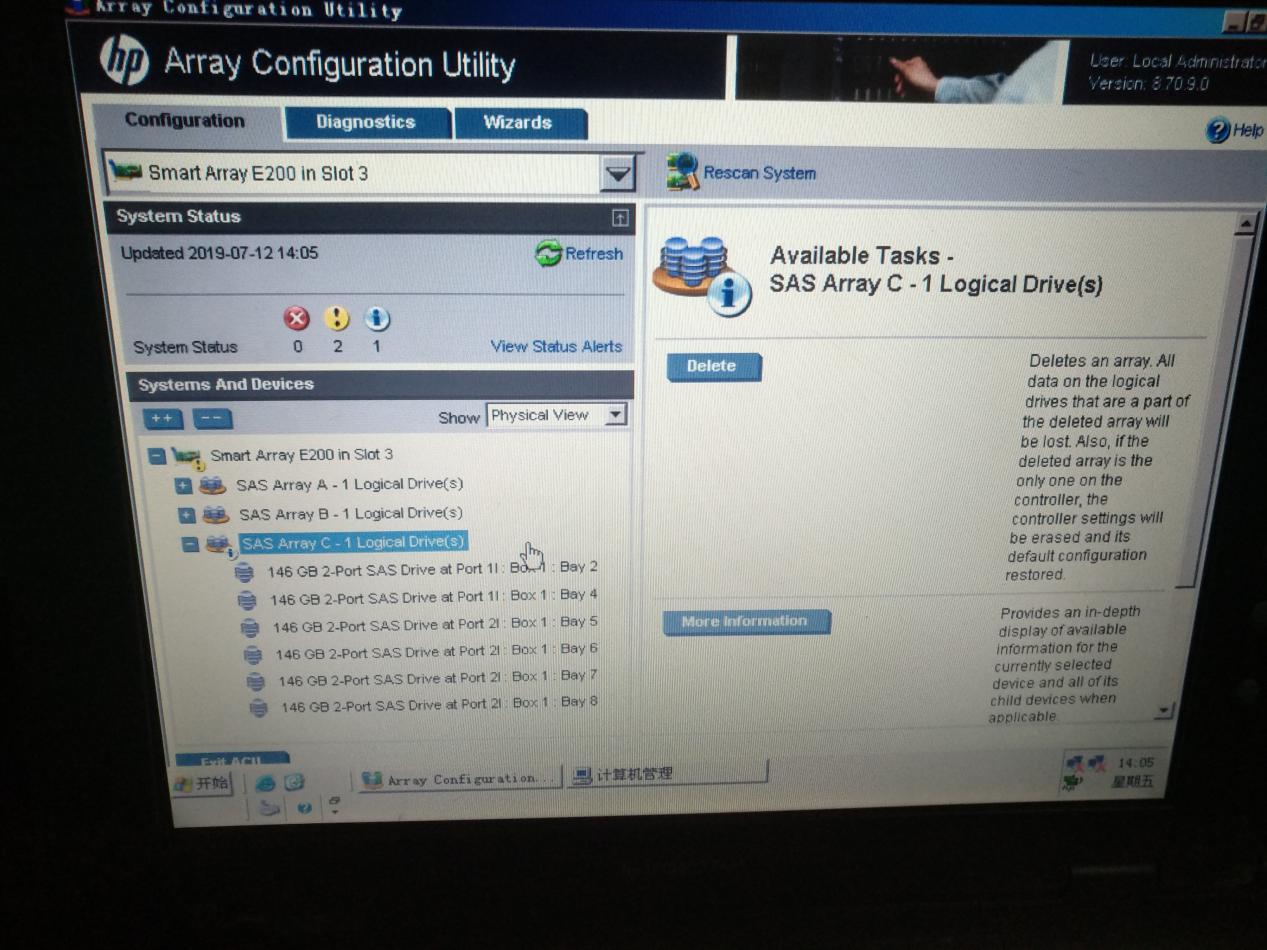Click the network icons in system tray
Image resolution: width=1267 pixels, height=950 pixels.
point(1084,765)
